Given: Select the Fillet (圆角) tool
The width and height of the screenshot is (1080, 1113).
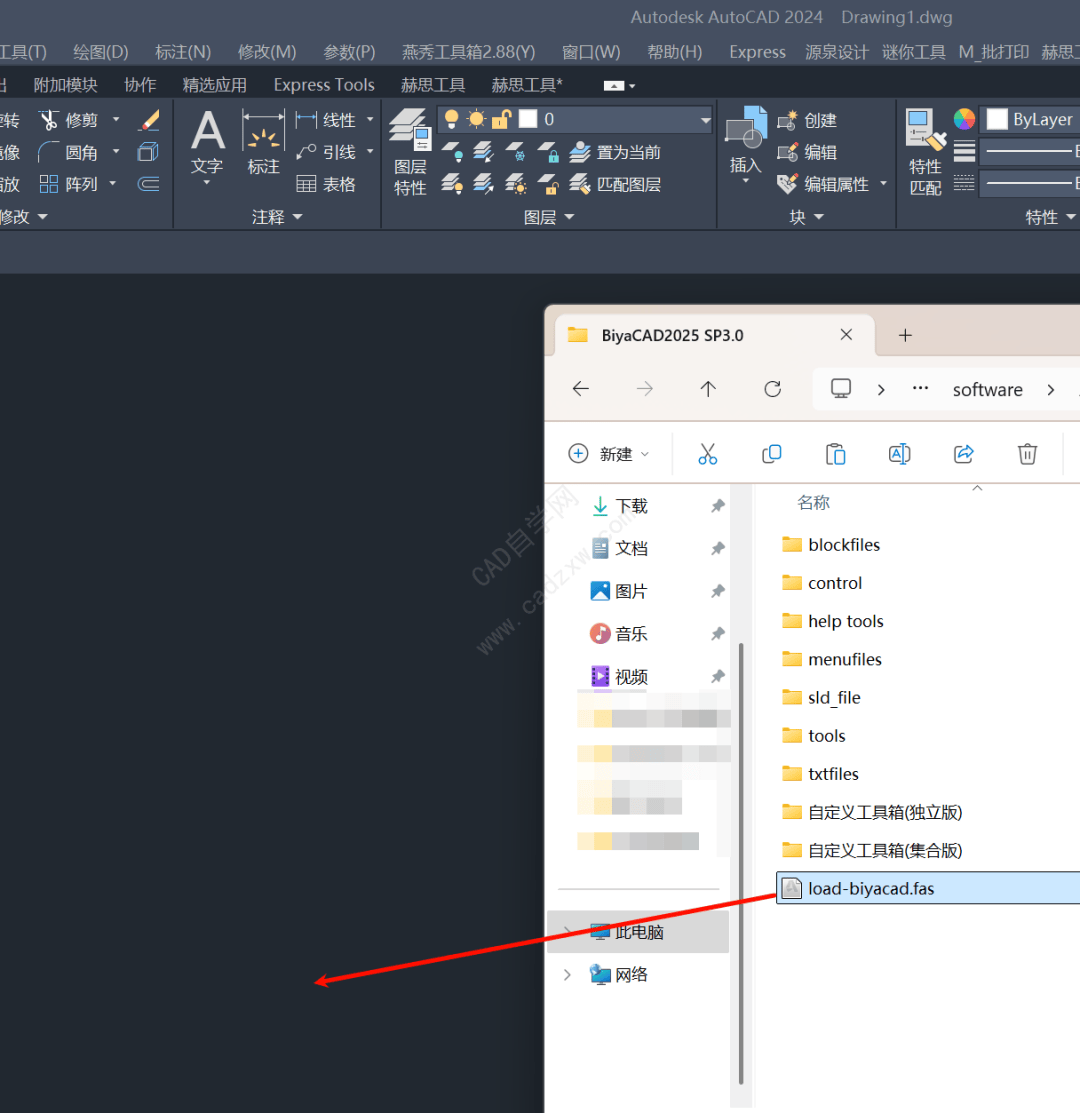Looking at the screenshot, I should tap(68, 152).
